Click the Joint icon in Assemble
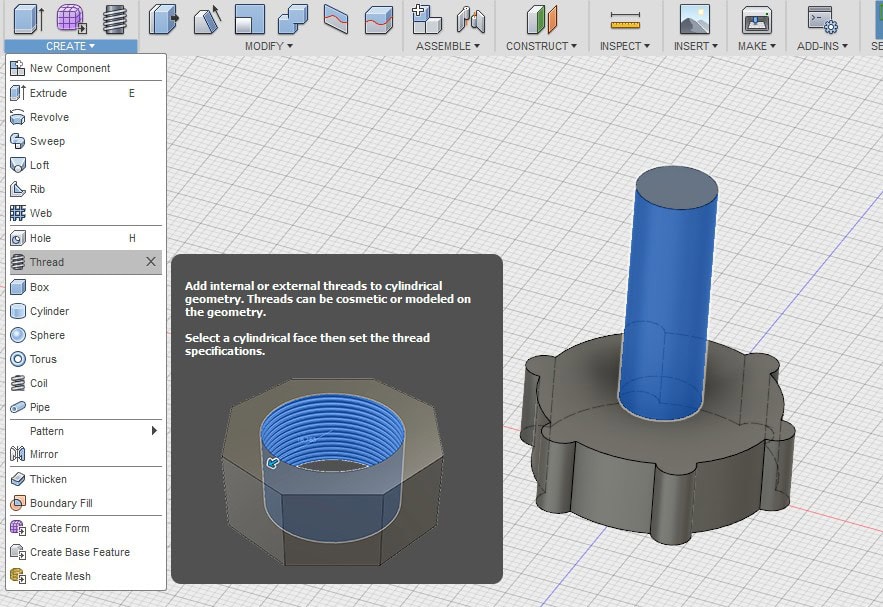883x607 pixels. (x=470, y=19)
